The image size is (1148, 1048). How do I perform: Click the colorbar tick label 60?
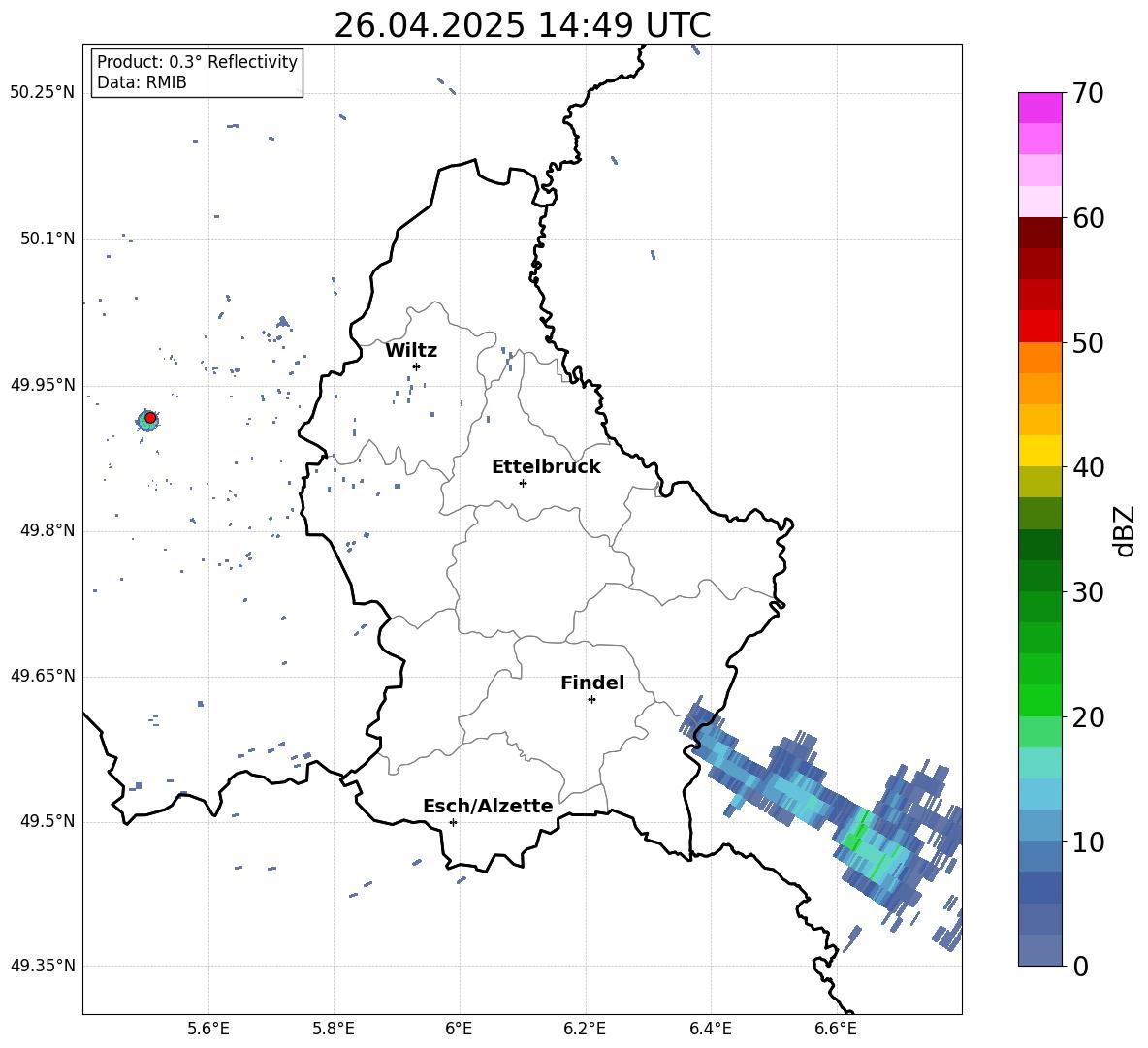(1089, 218)
